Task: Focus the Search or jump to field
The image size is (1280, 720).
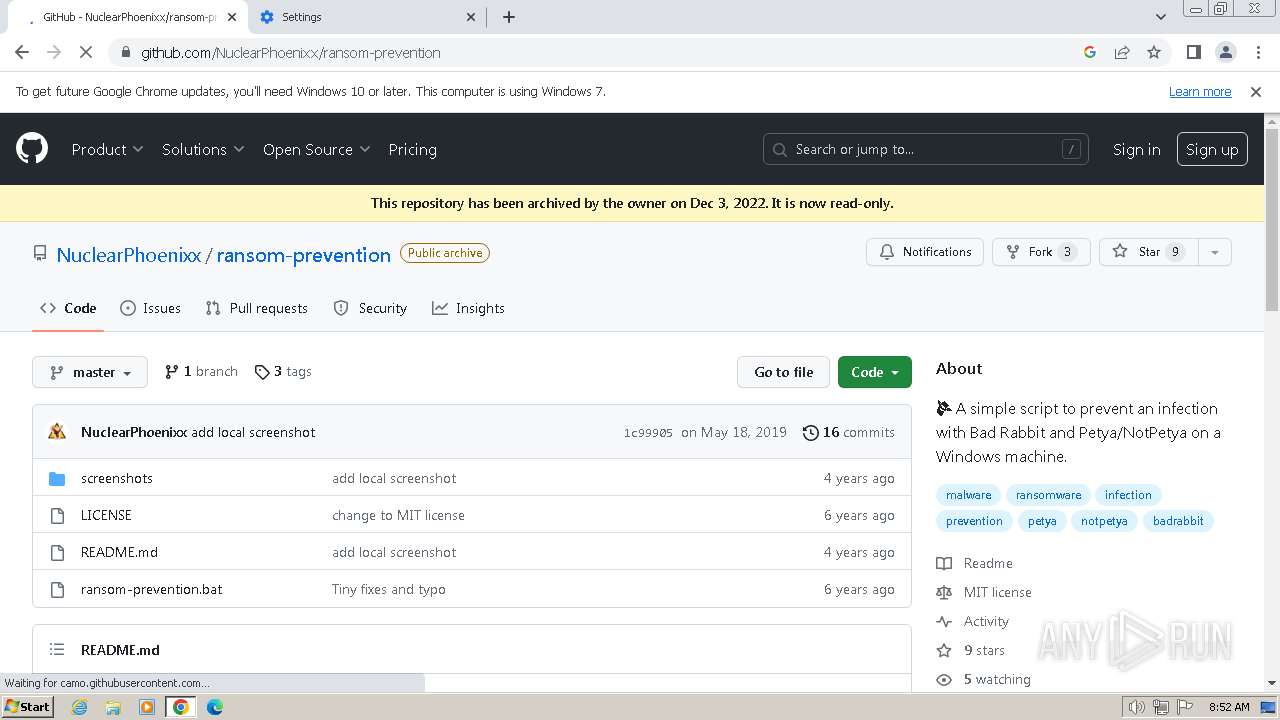Action: pos(926,149)
